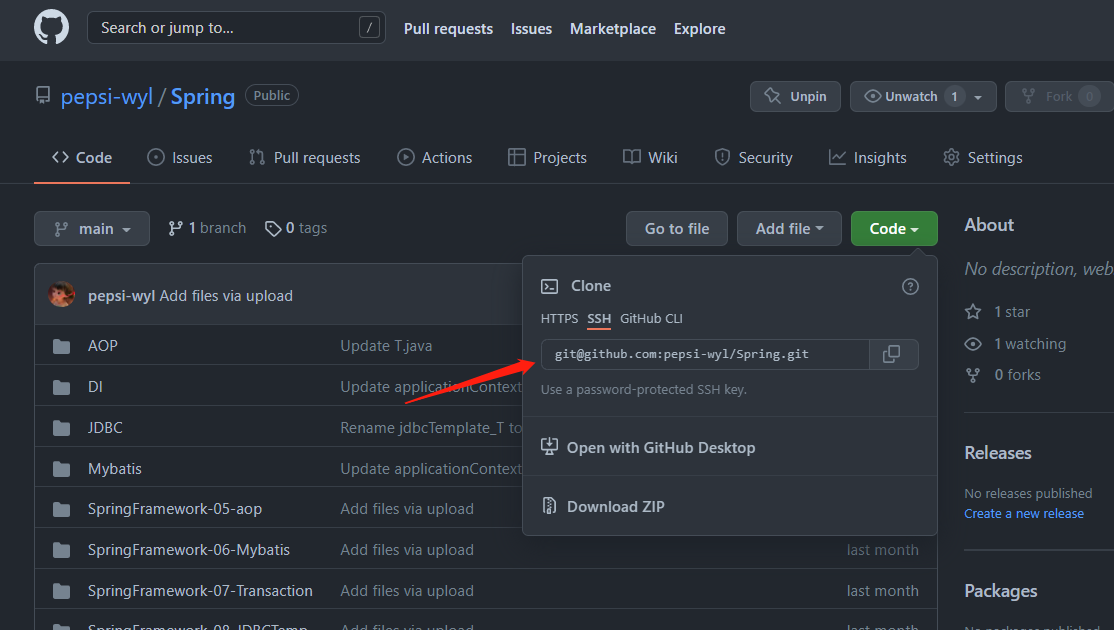This screenshot has width=1114, height=630.
Task: Toggle the green Code dropdown
Action: [894, 229]
